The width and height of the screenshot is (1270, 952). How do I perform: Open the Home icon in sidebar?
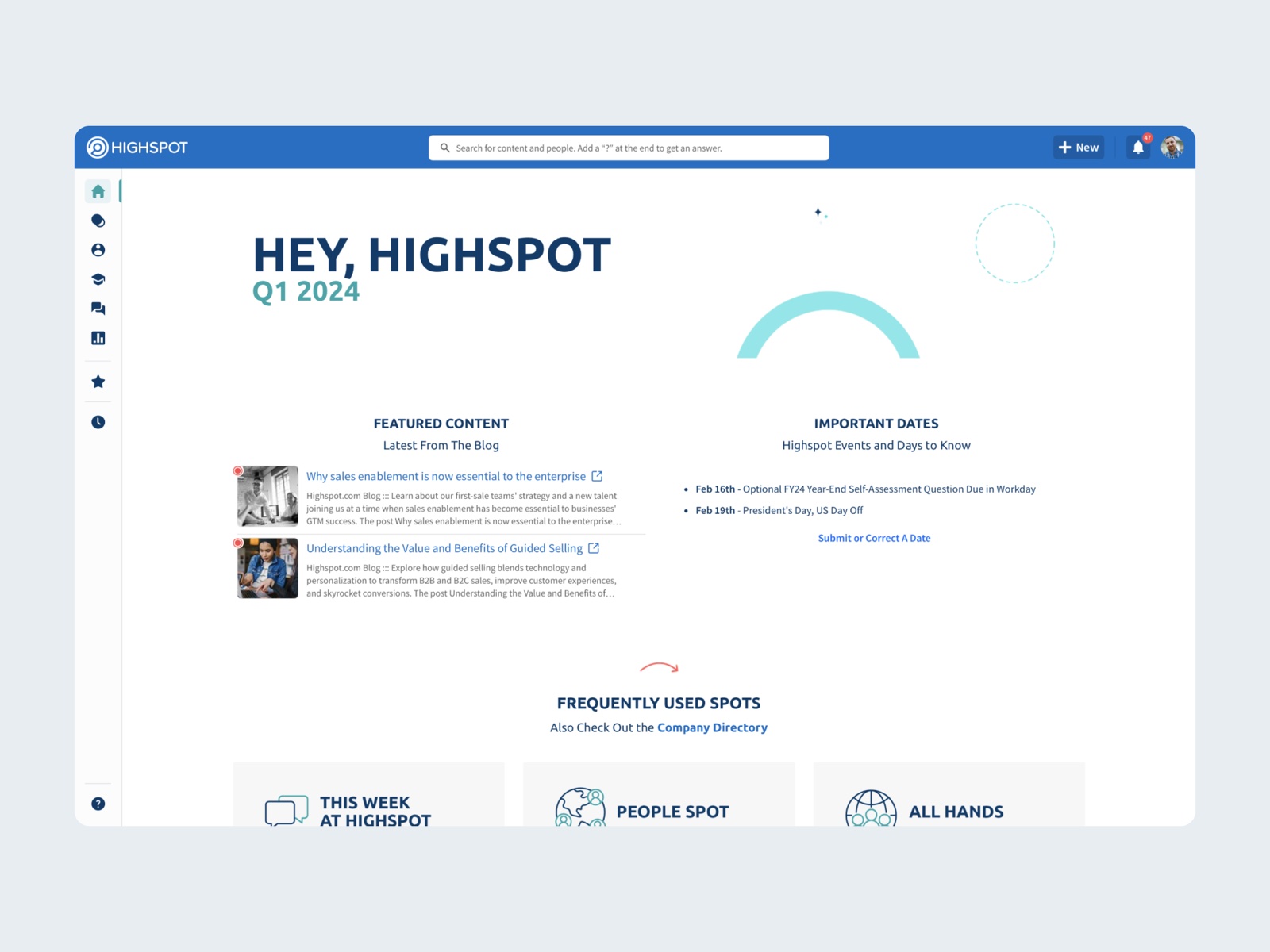coord(98,191)
